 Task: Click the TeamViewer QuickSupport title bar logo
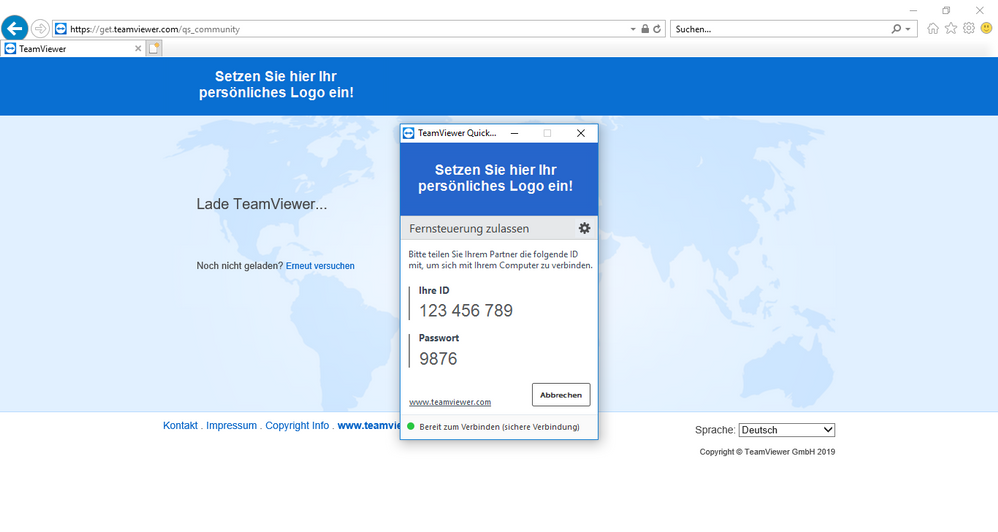409,133
